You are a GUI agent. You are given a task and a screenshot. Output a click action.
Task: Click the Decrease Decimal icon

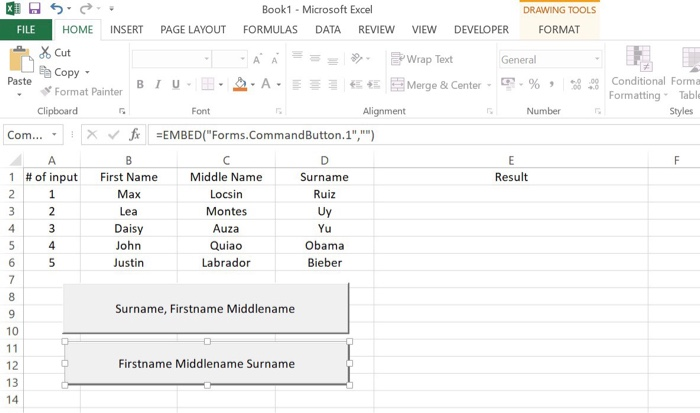(x=594, y=84)
